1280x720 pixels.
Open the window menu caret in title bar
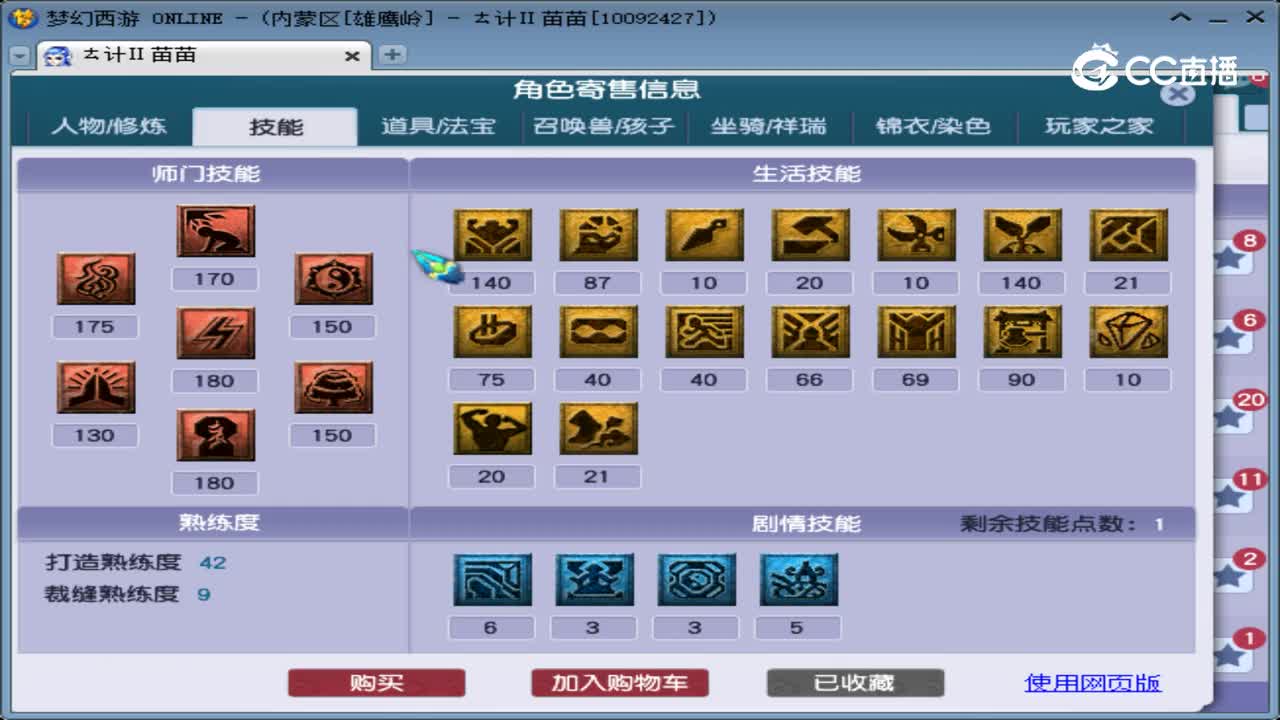1182,18
